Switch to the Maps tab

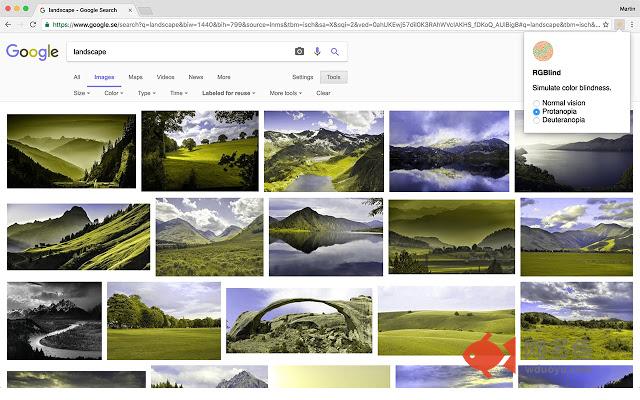click(136, 77)
